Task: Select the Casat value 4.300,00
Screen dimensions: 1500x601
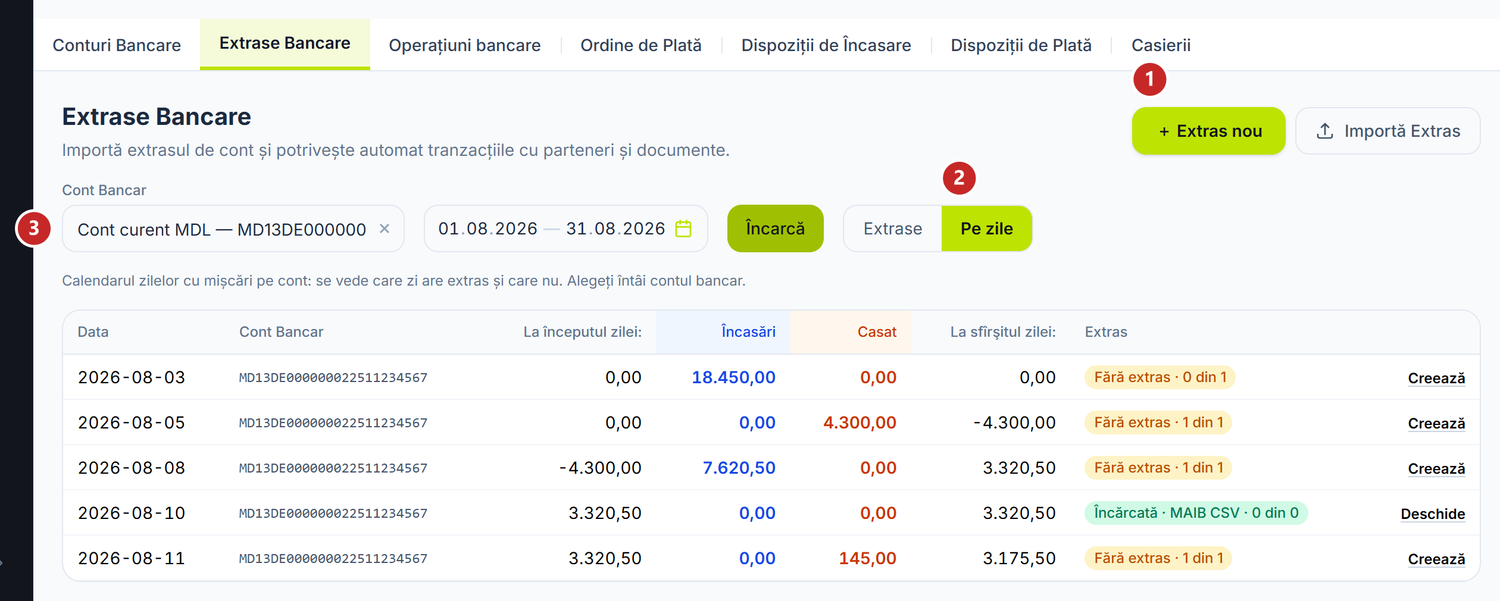Action: [x=860, y=422]
